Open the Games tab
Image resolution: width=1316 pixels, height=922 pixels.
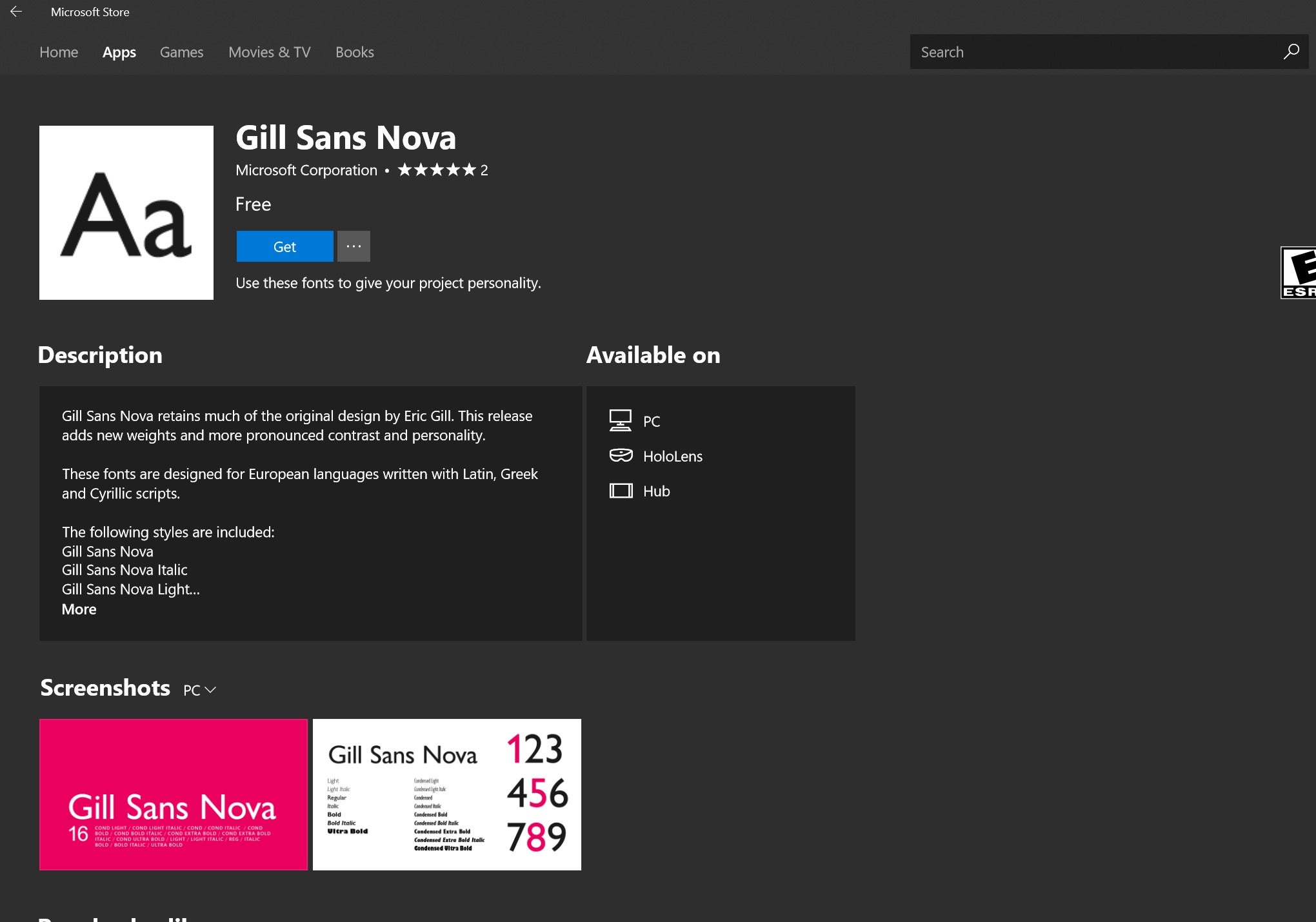pos(181,52)
